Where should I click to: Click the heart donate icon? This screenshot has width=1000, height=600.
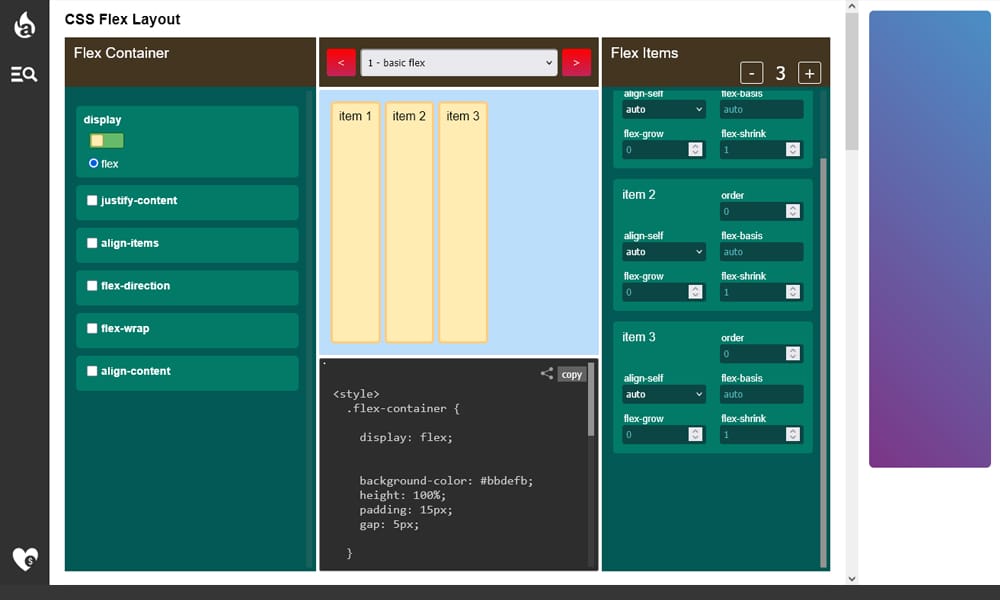click(25, 559)
